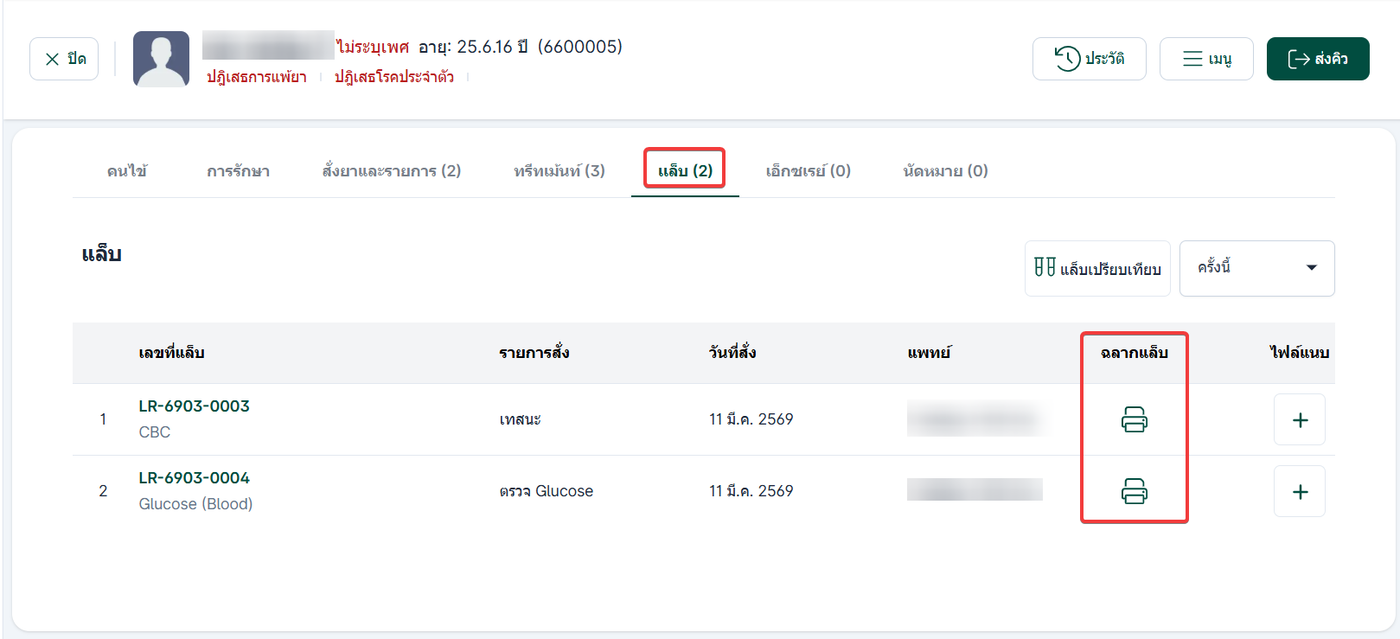Open lab number LR-6903-0004
The image size is (1400, 639).
click(x=194, y=477)
